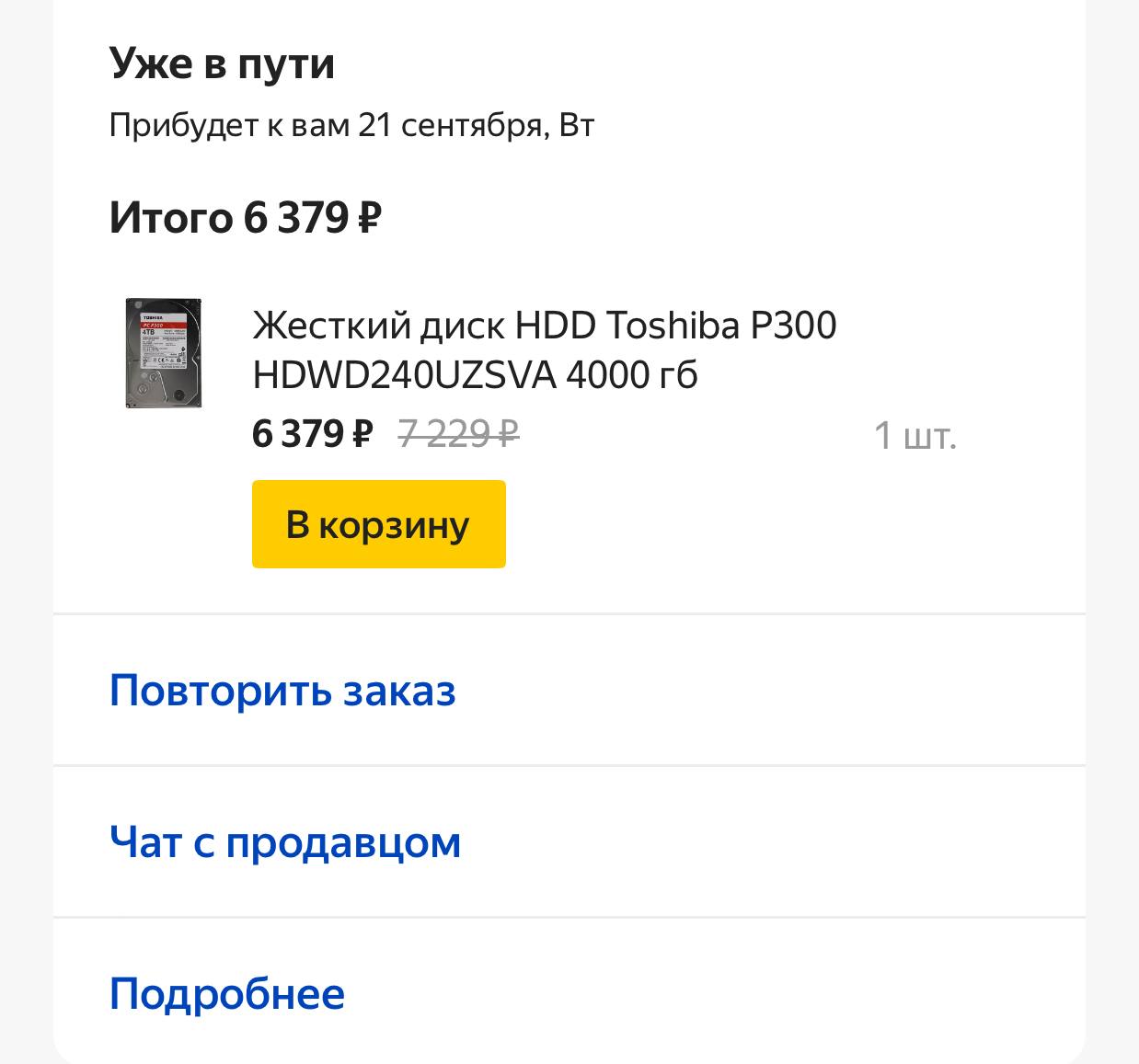Click the ruble sign after current price
Image resolution: width=1139 pixels, height=1064 pixels.
[362, 433]
